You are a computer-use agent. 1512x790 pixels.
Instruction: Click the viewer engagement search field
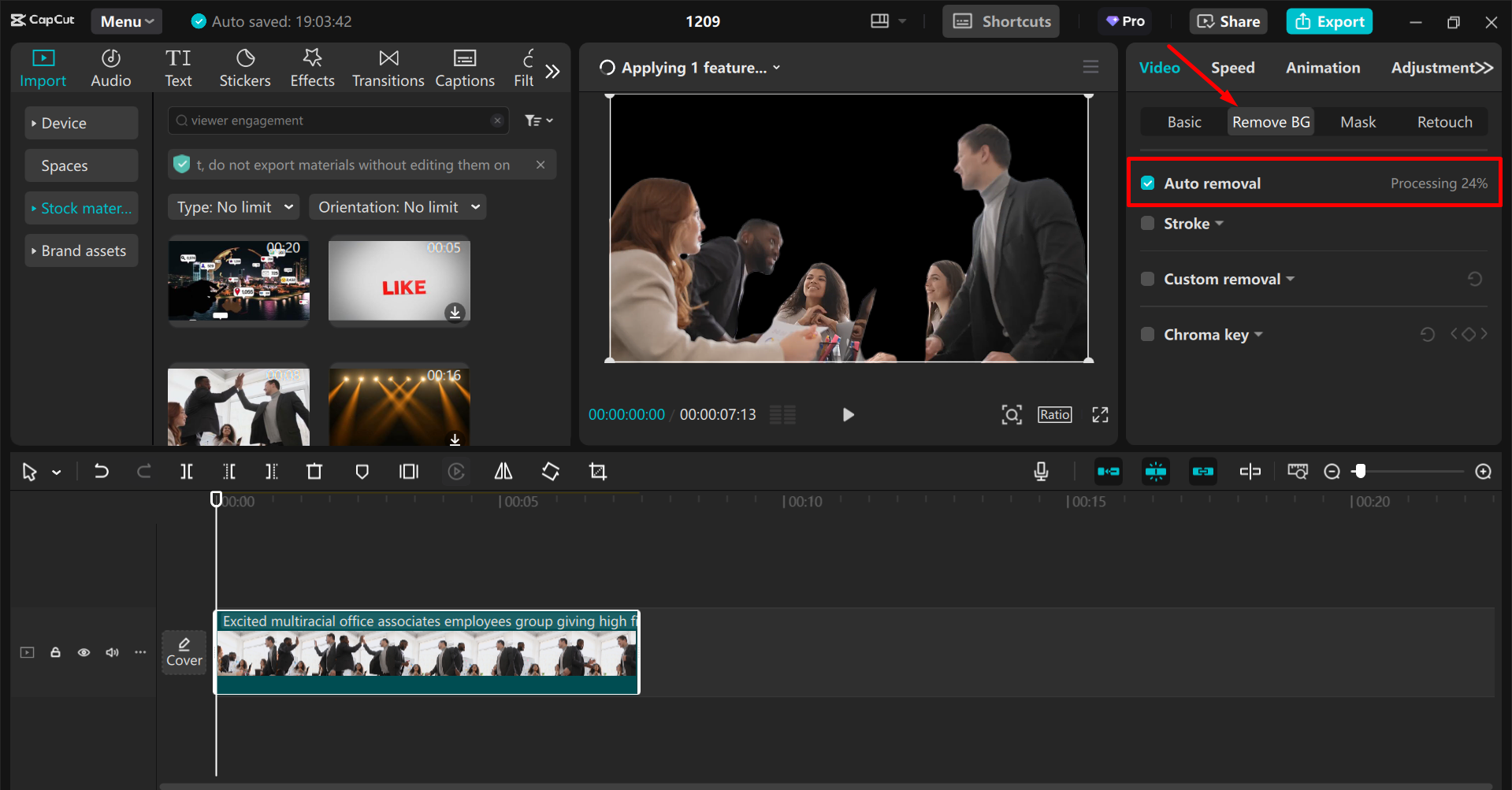click(338, 121)
